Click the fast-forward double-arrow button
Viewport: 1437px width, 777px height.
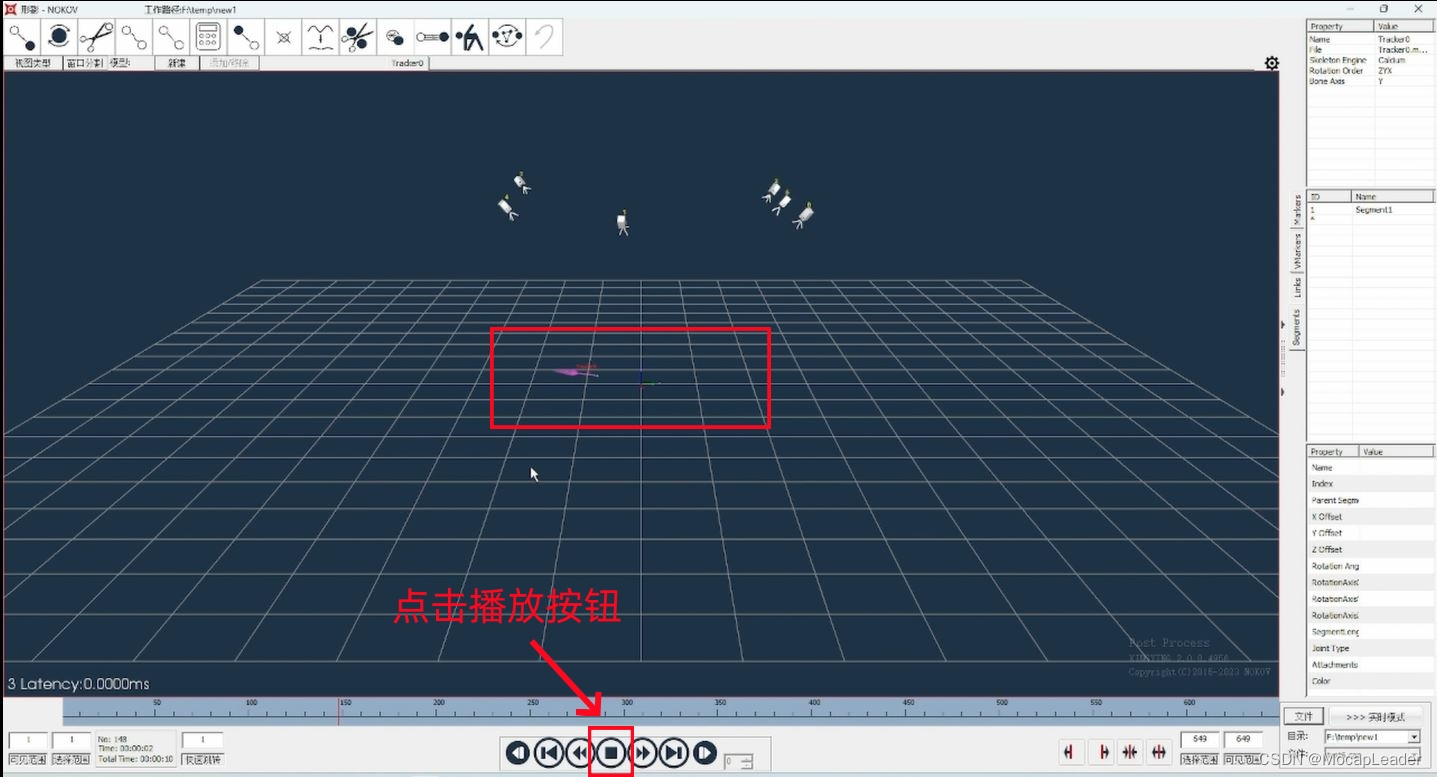pyautogui.click(x=642, y=752)
